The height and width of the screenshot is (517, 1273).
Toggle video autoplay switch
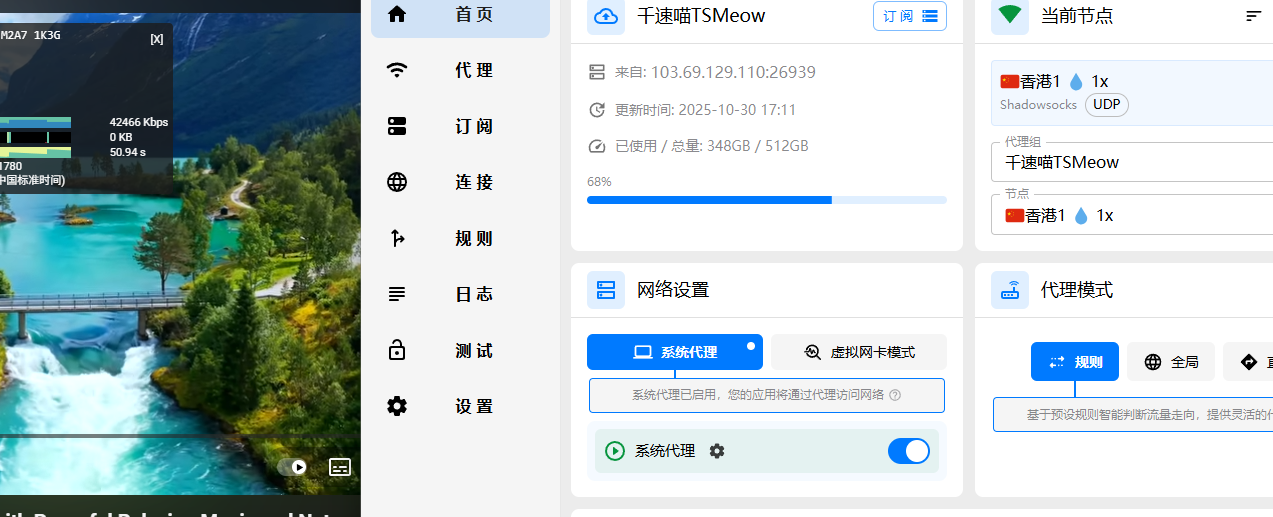292,467
